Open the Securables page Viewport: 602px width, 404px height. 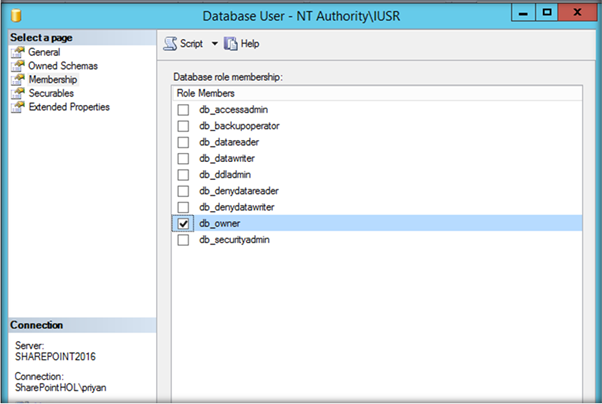tap(51, 93)
